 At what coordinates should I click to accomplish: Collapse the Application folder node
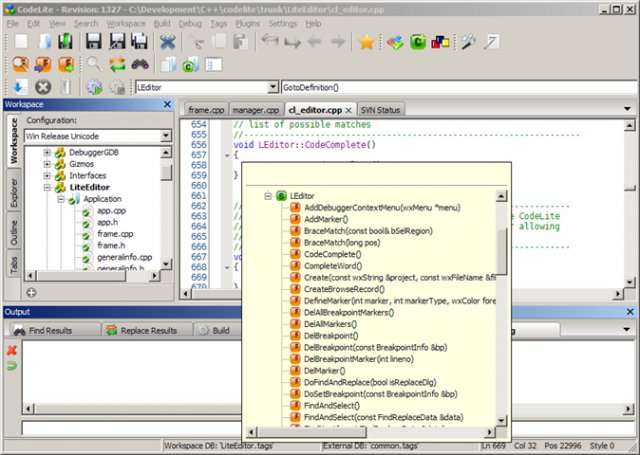[x=61, y=199]
